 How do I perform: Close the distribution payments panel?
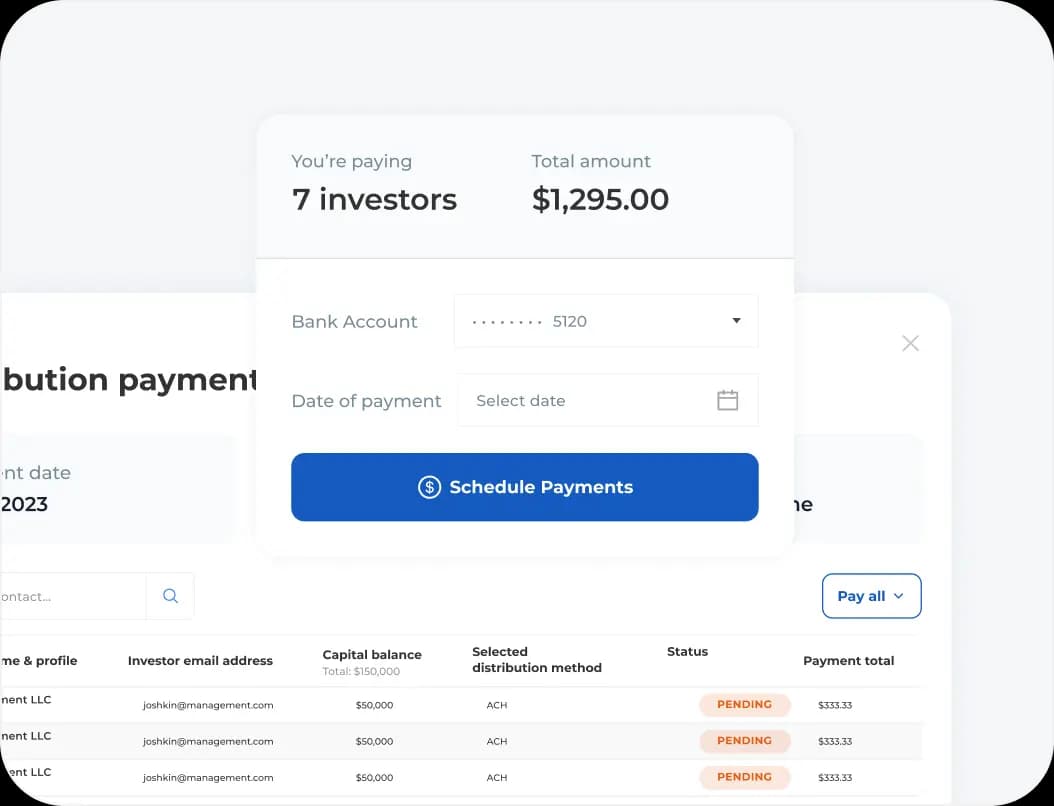click(x=910, y=343)
